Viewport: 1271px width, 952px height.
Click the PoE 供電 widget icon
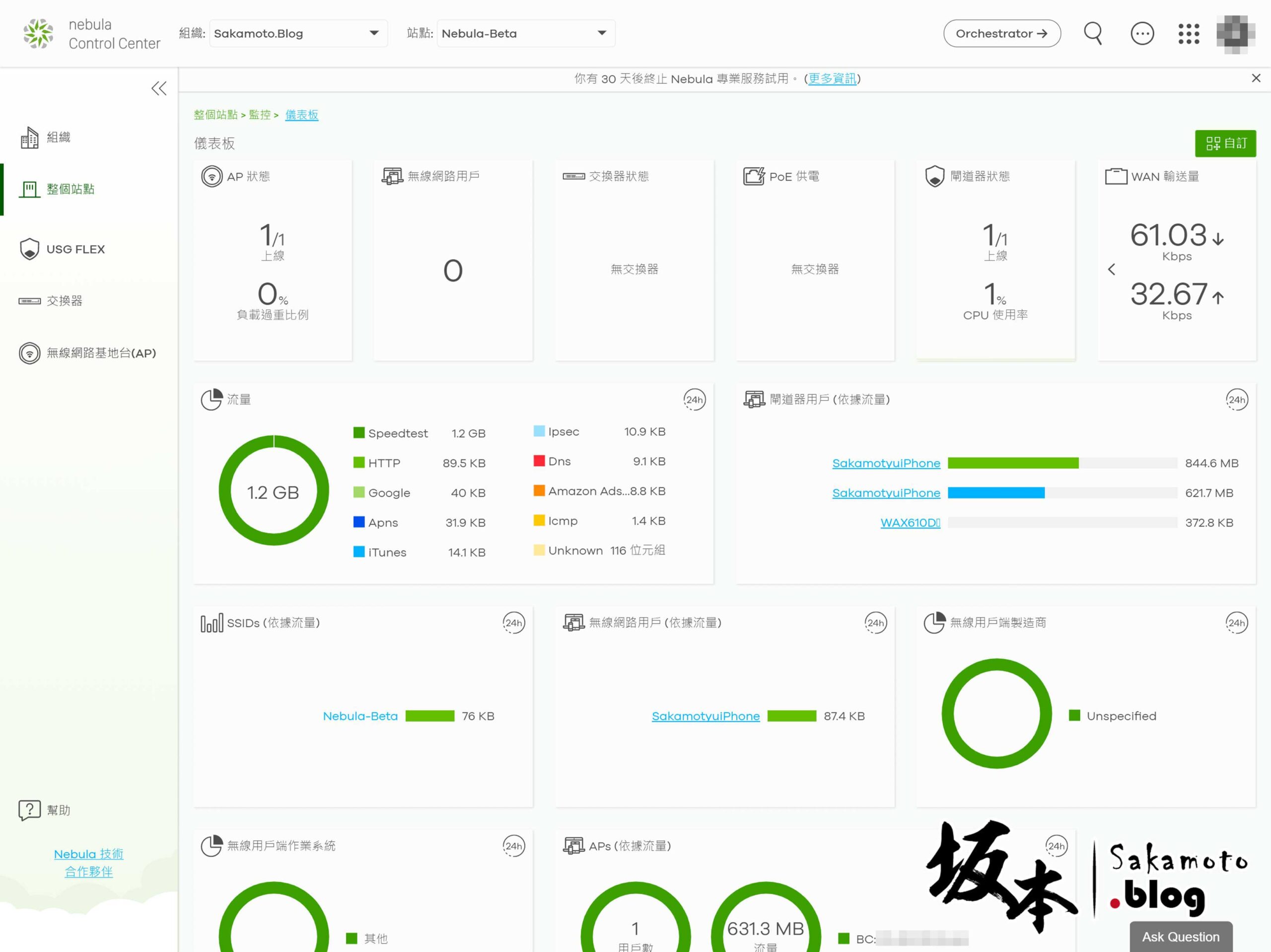(x=754, y=176)
